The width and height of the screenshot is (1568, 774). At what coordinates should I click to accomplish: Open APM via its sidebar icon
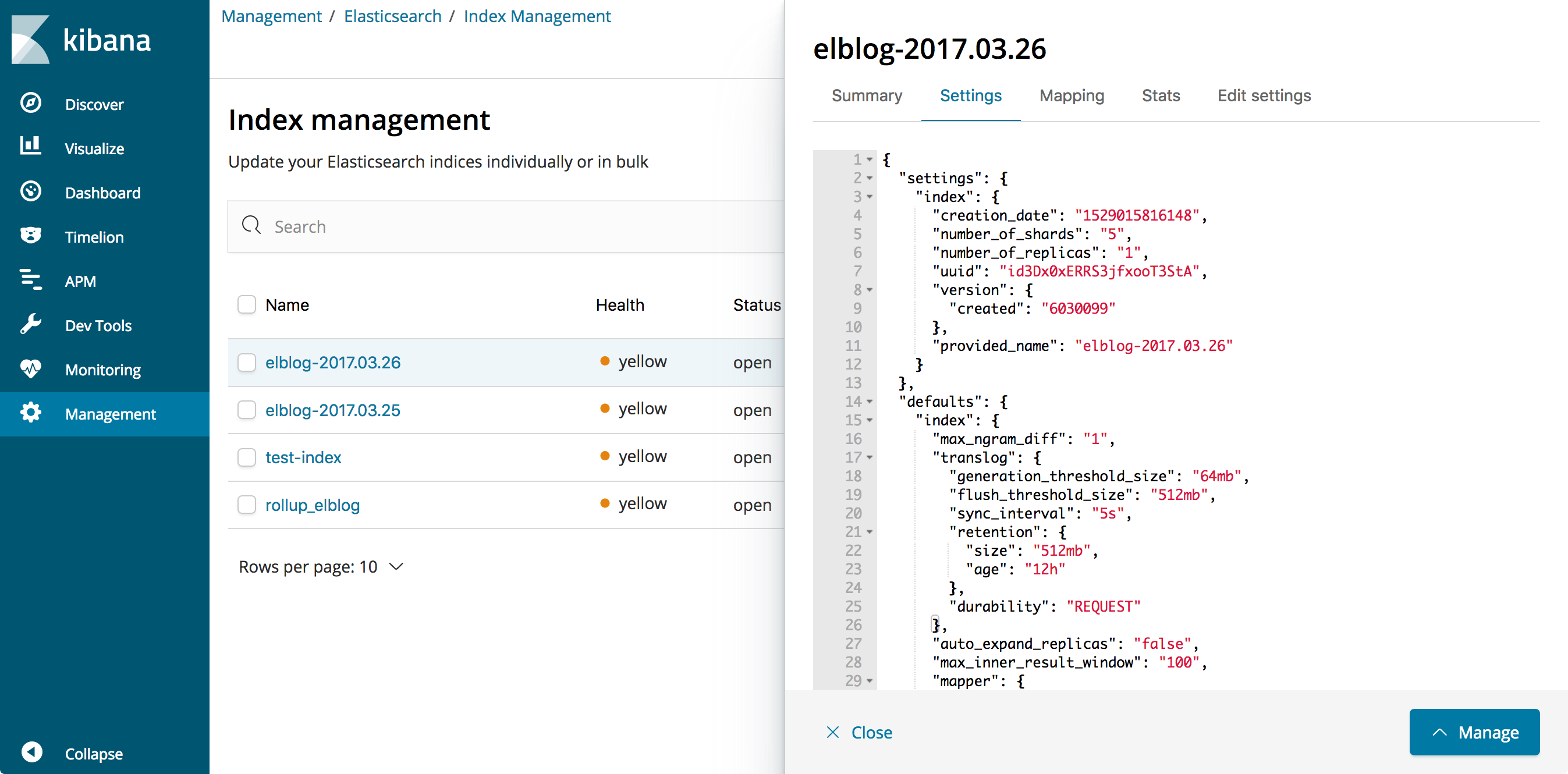click(30, 280)
